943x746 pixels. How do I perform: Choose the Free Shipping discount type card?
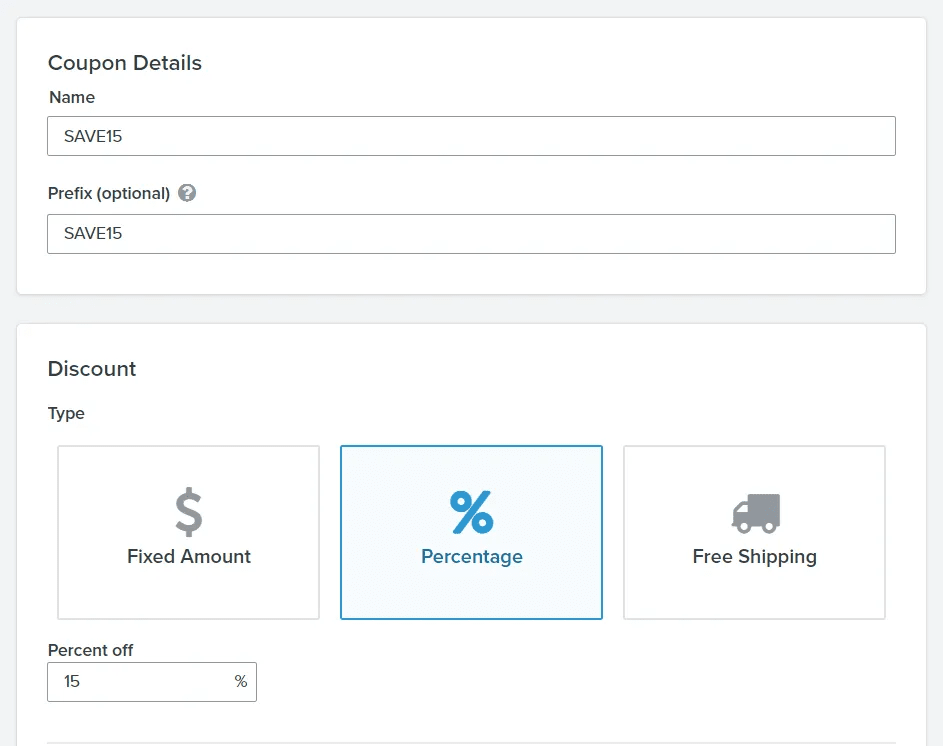tap(754, 532)
